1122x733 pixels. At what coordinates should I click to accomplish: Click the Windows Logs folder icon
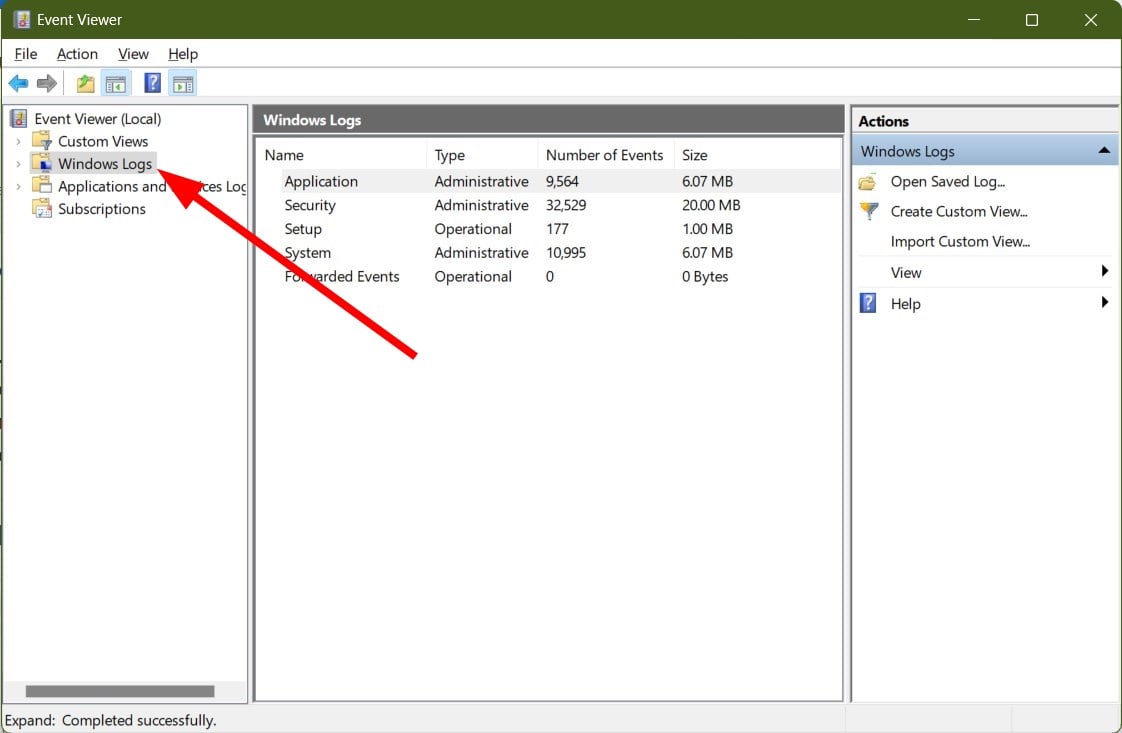pyautogui.click(x=42, y=163)
